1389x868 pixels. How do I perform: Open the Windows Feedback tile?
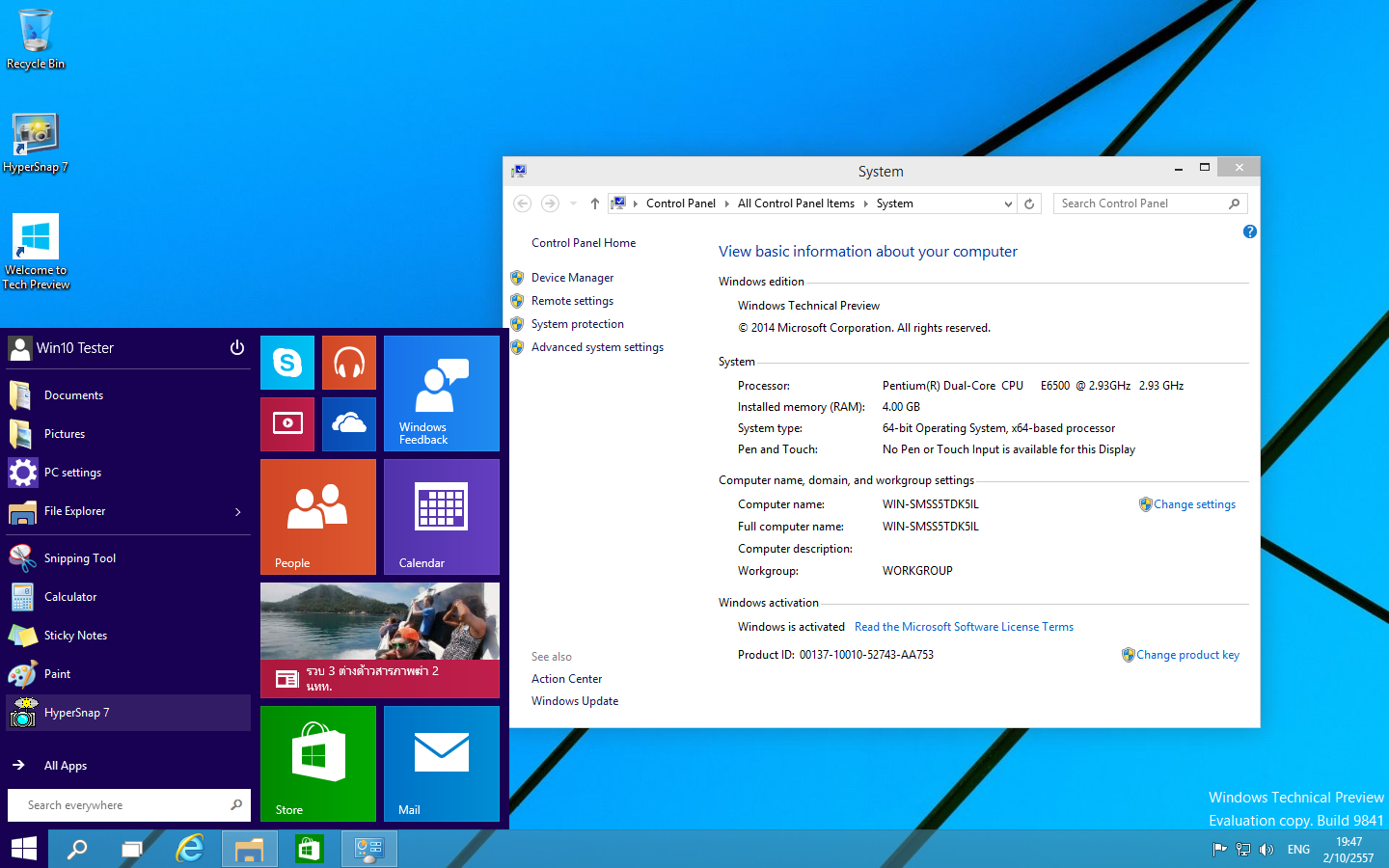point(441,393)
